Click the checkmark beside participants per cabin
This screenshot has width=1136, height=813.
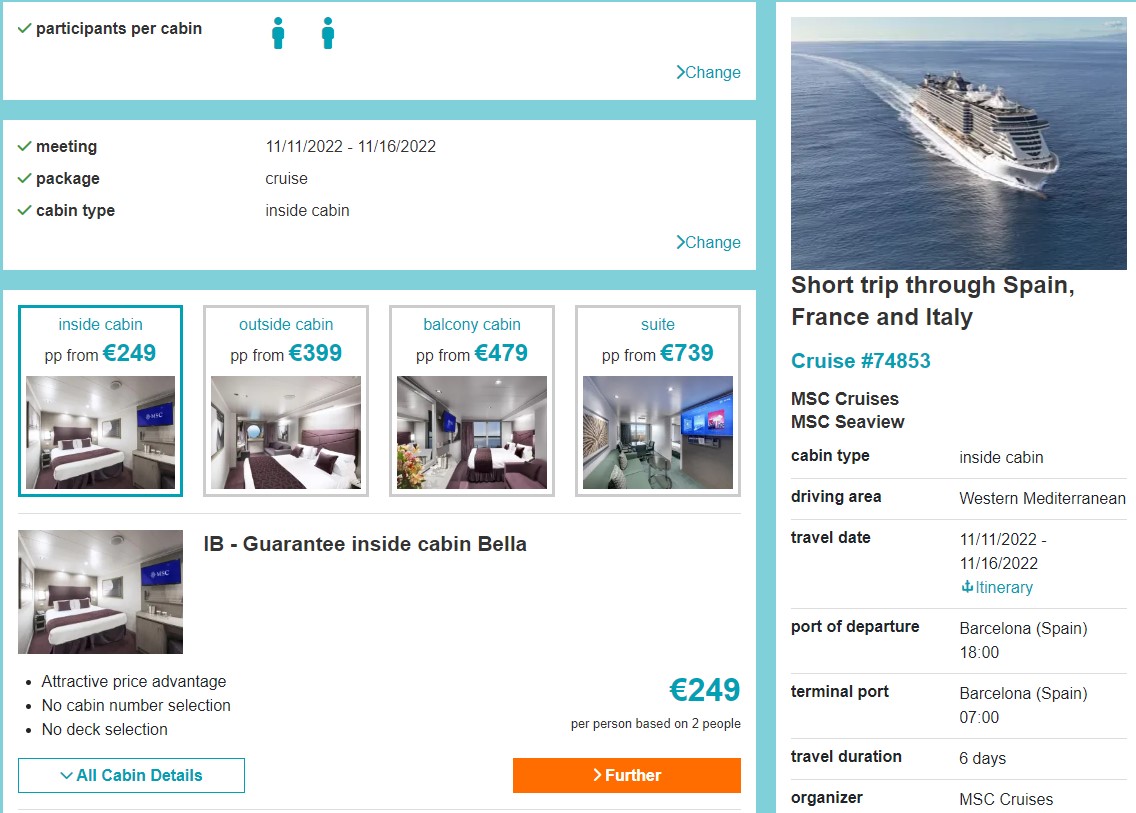point(25,28)
